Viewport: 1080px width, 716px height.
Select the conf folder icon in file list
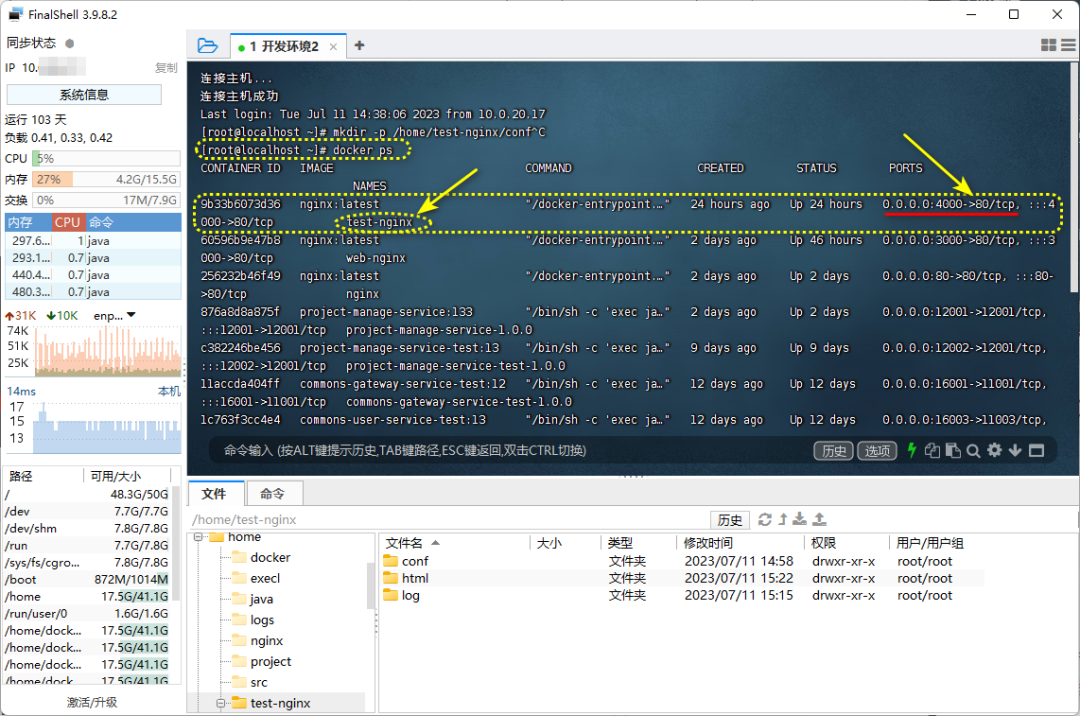[391, 560]
